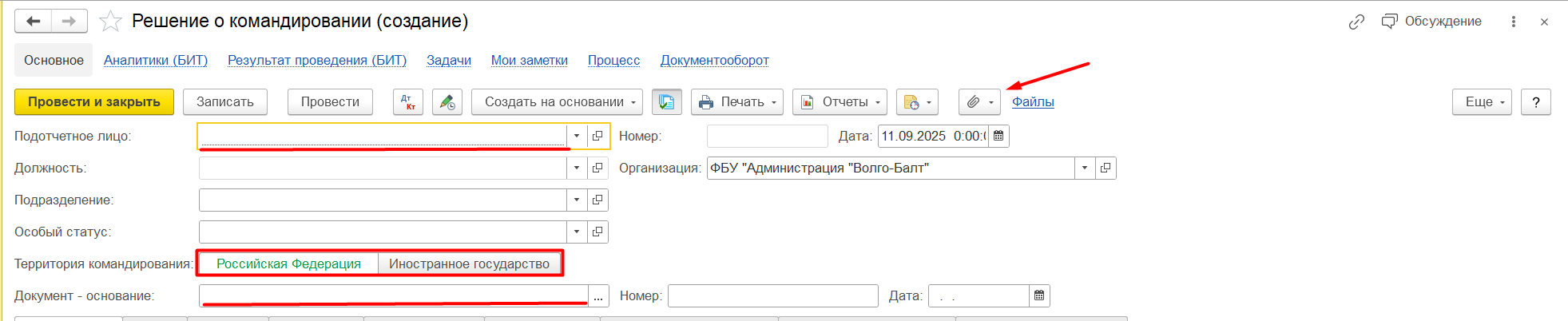Open Создать на основании dropdown

click(x=557, y=102)
